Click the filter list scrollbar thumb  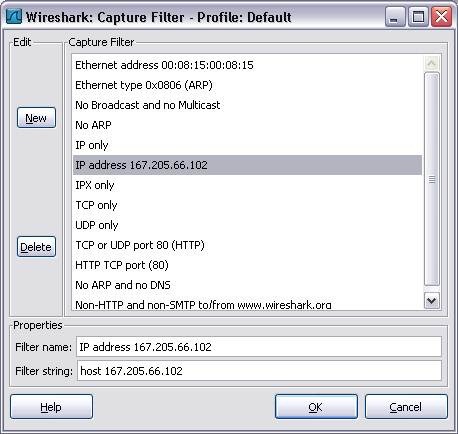pos(432,179)
